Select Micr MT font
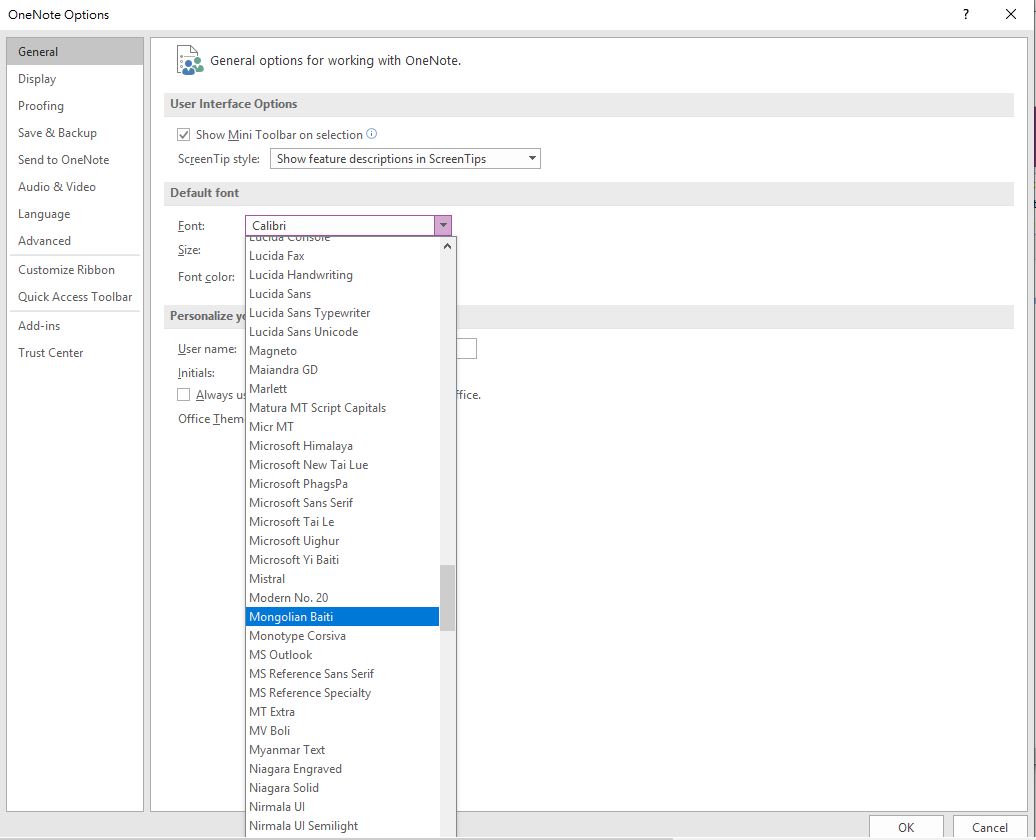 click(x=342, y=427)
